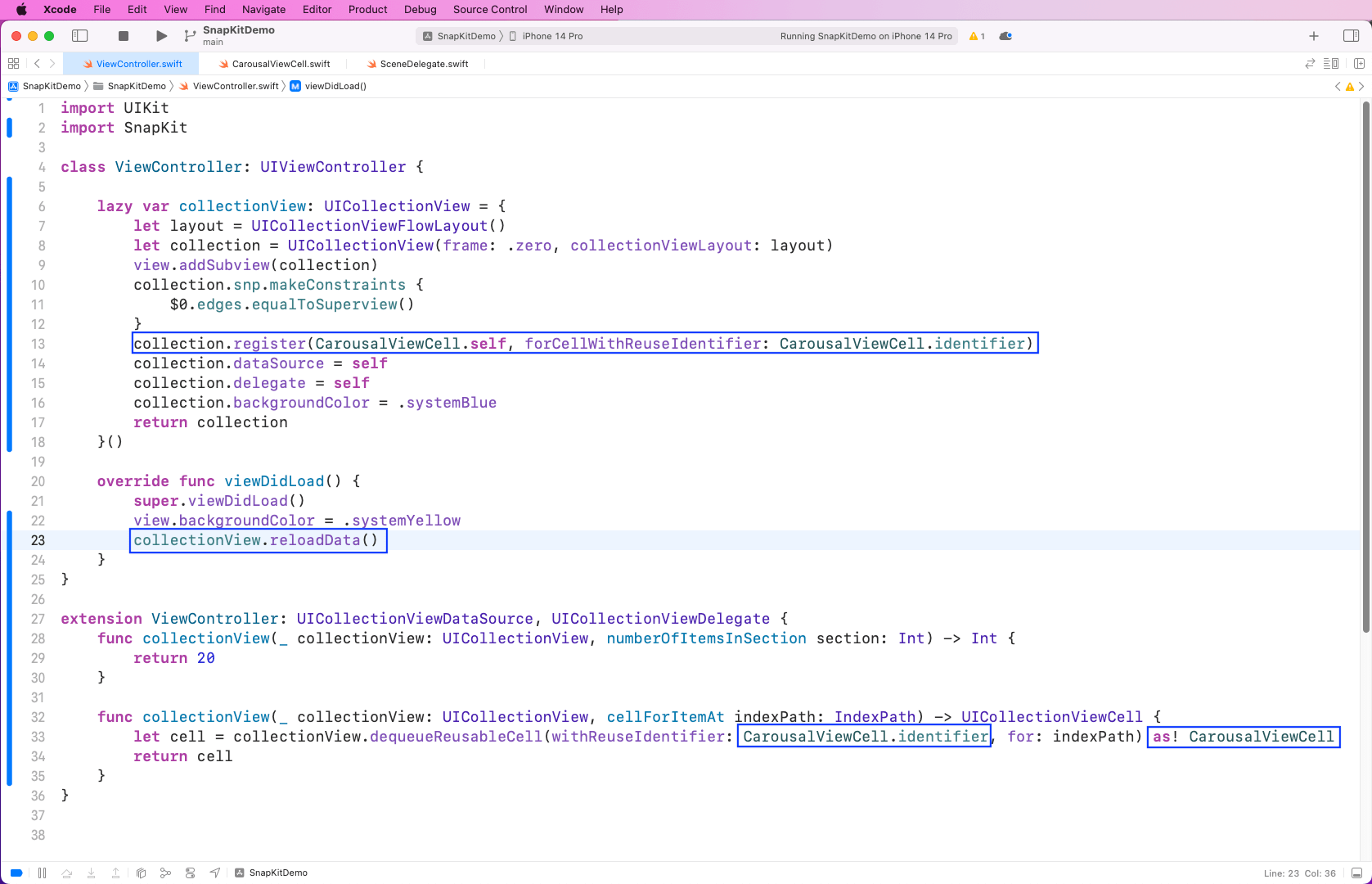
Task: Toggle breakpoints activation in debug bar
Action: (16, 873)
